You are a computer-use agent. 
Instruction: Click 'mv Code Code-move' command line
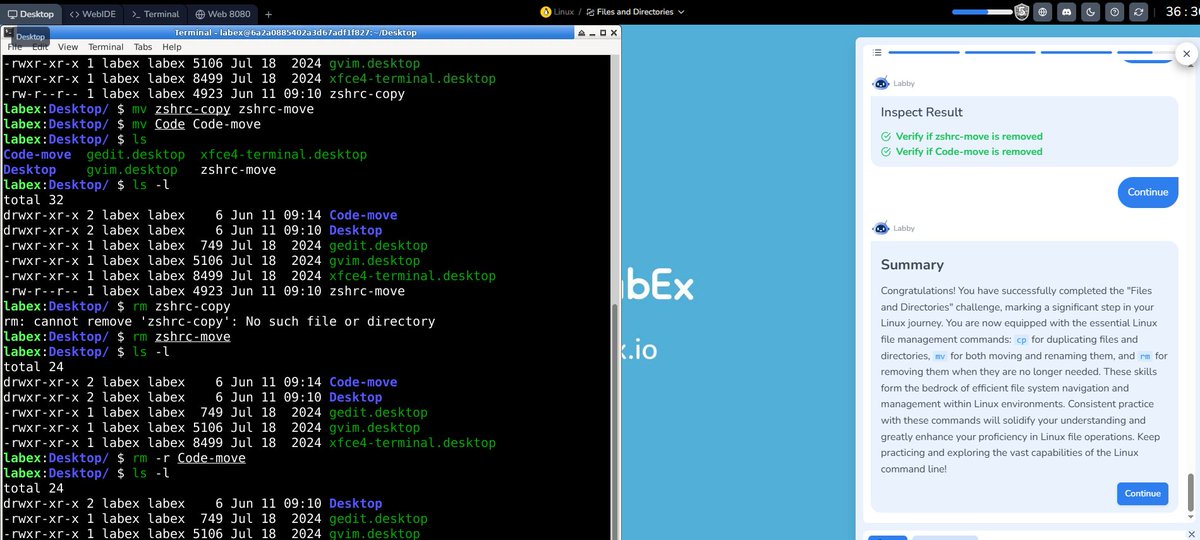132,124
